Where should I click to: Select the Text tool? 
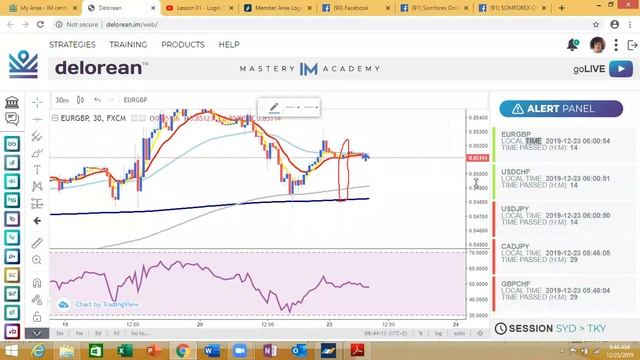[x=37, y=169]
